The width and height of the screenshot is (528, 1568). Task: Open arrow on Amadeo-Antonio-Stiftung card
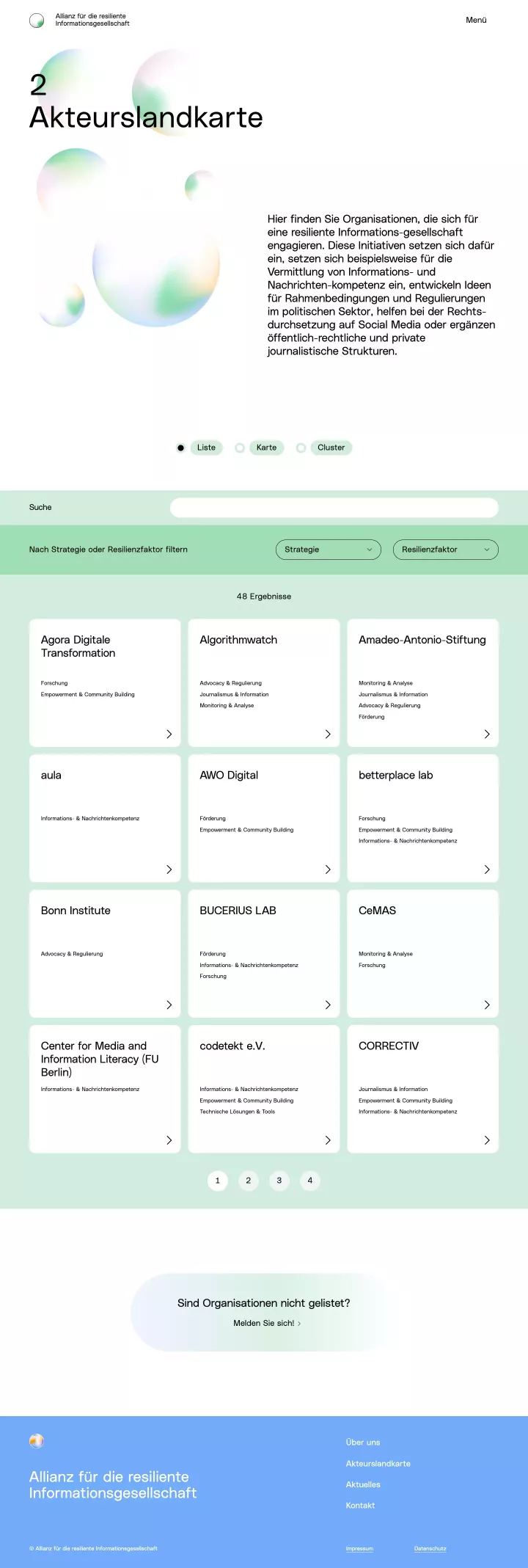(487, 734)
